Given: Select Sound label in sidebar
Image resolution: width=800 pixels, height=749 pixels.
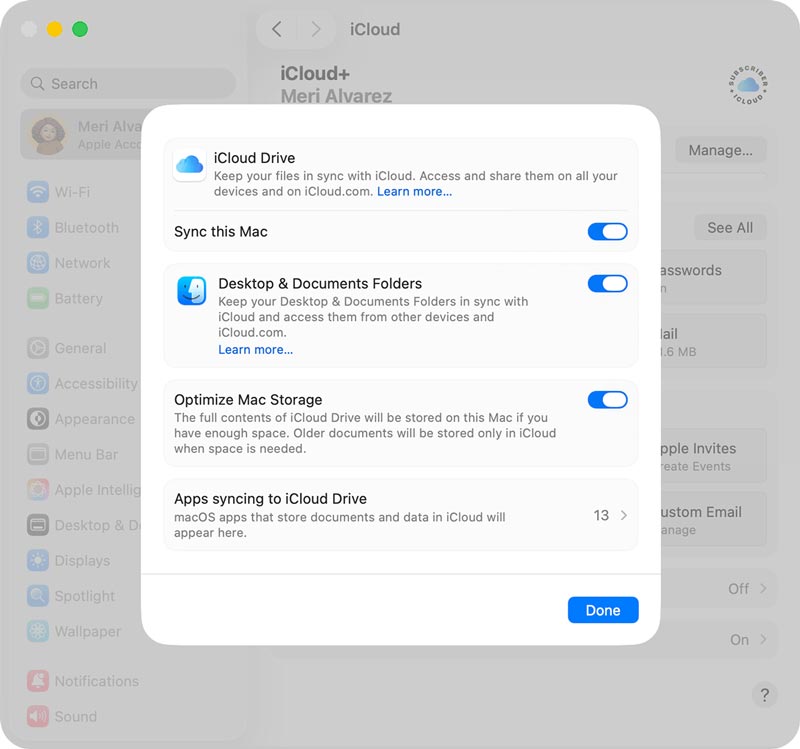Looking at the screenshot, I should click(x=76, y=716).
